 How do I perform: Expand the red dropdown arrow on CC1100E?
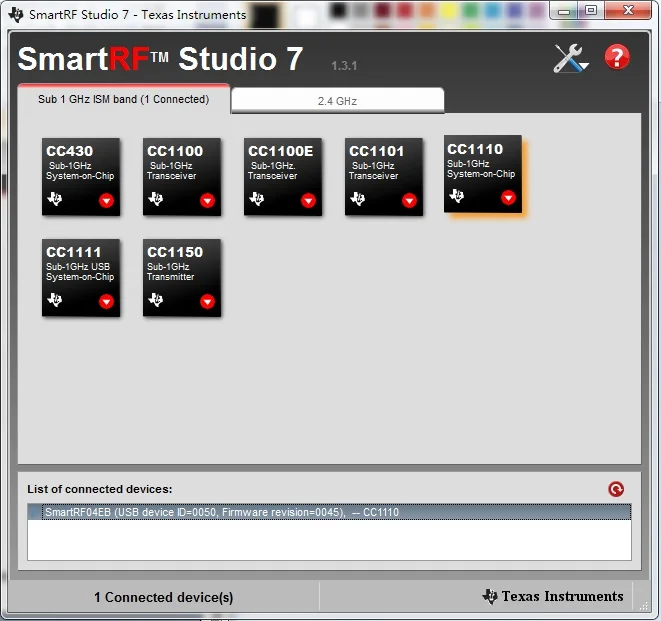click(308, 200)
